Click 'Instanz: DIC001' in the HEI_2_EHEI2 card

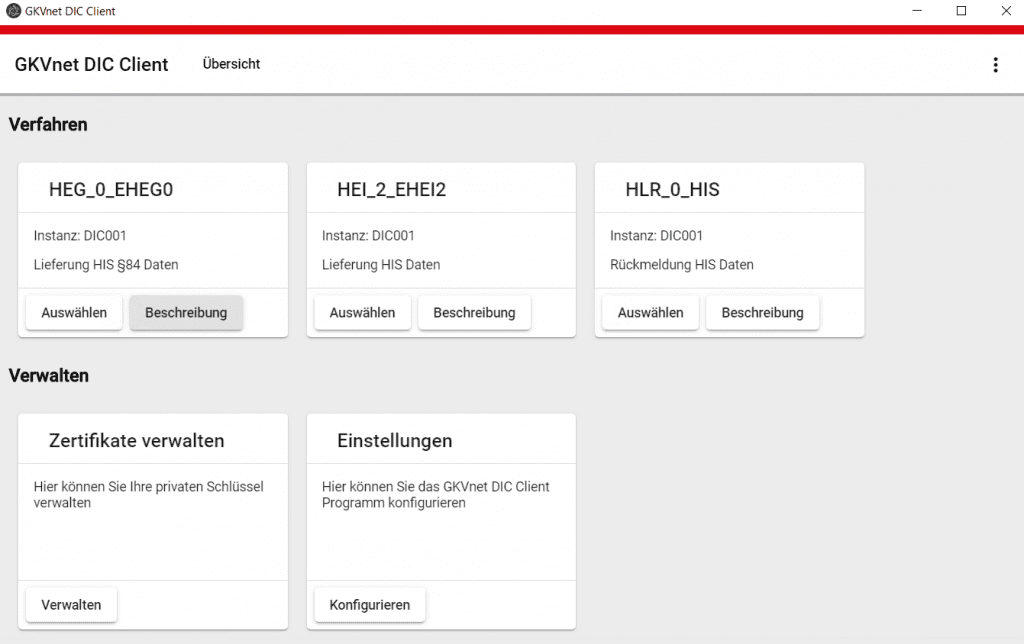tap(368, 236)
